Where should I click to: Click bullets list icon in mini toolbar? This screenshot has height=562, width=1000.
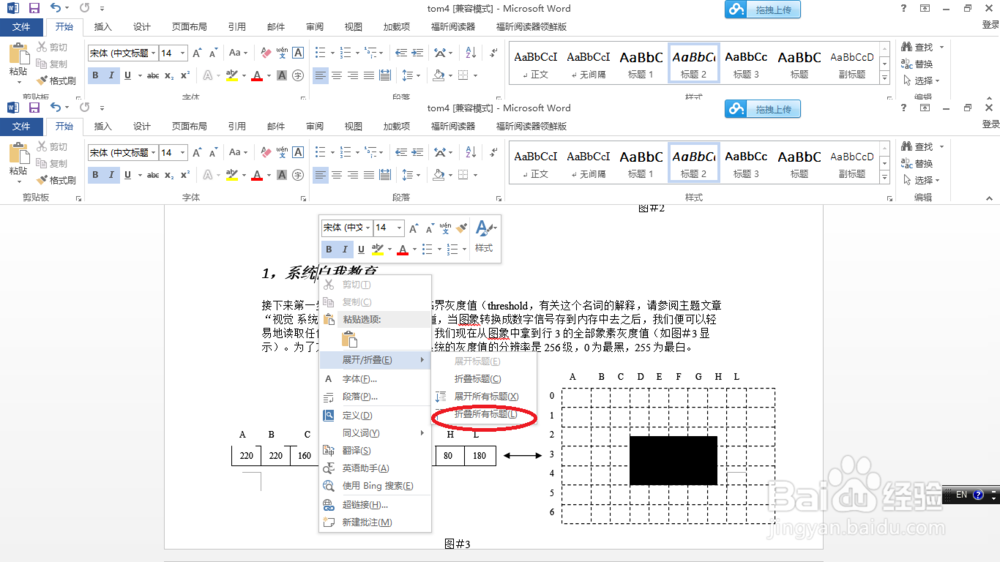pyautogui.click(x=427, y=249)
